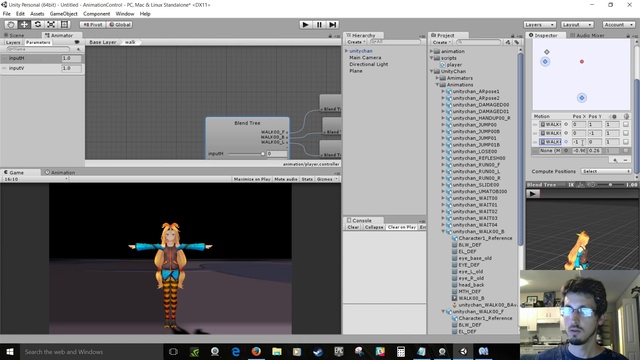Viewport: 640px width, 360px height.
Task: Select the Rect transform tool
Action: [64, 24]
